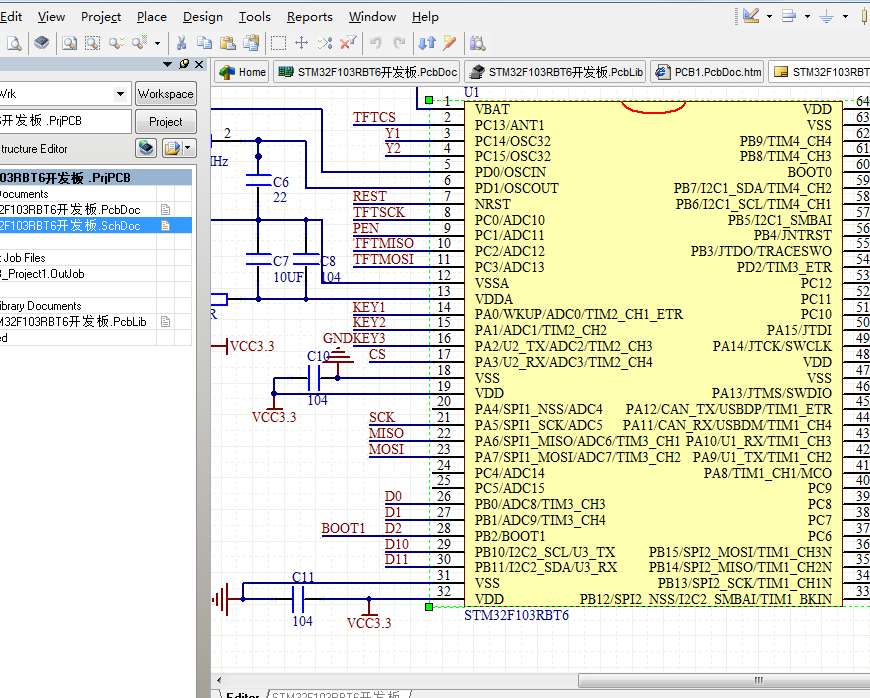The image size is (870, 698).
Task: Expand the drawing tools dropdown arrow
Action: [x=770, y=17]
